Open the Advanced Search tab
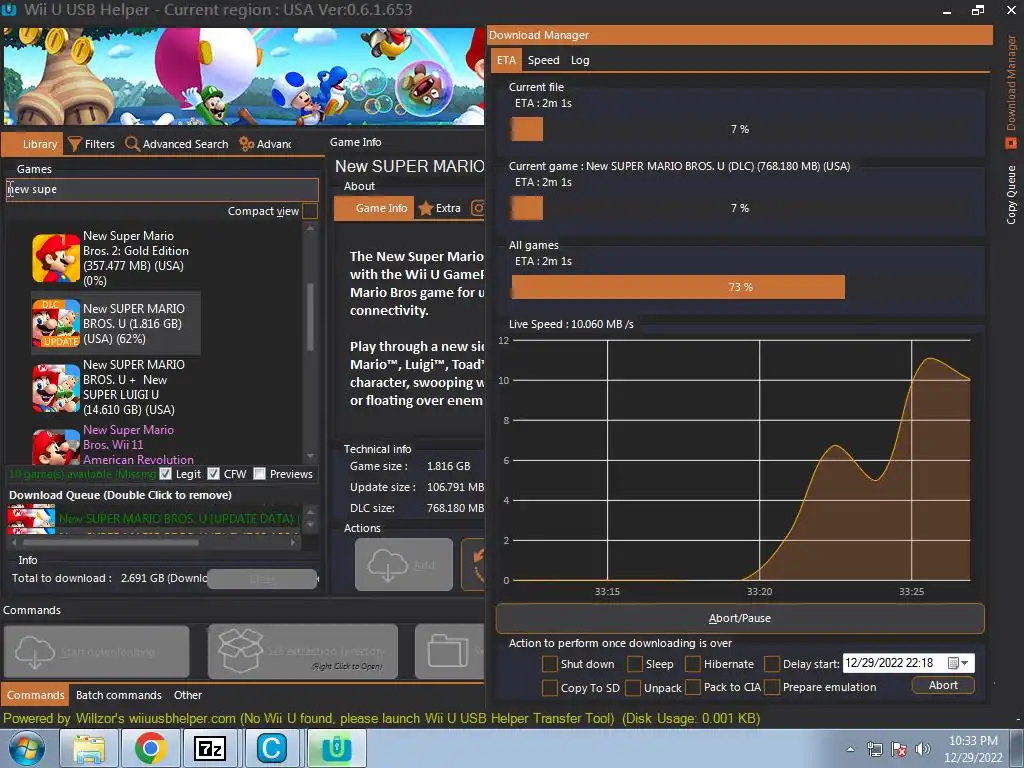The image size is (1024, 768). 177,144
